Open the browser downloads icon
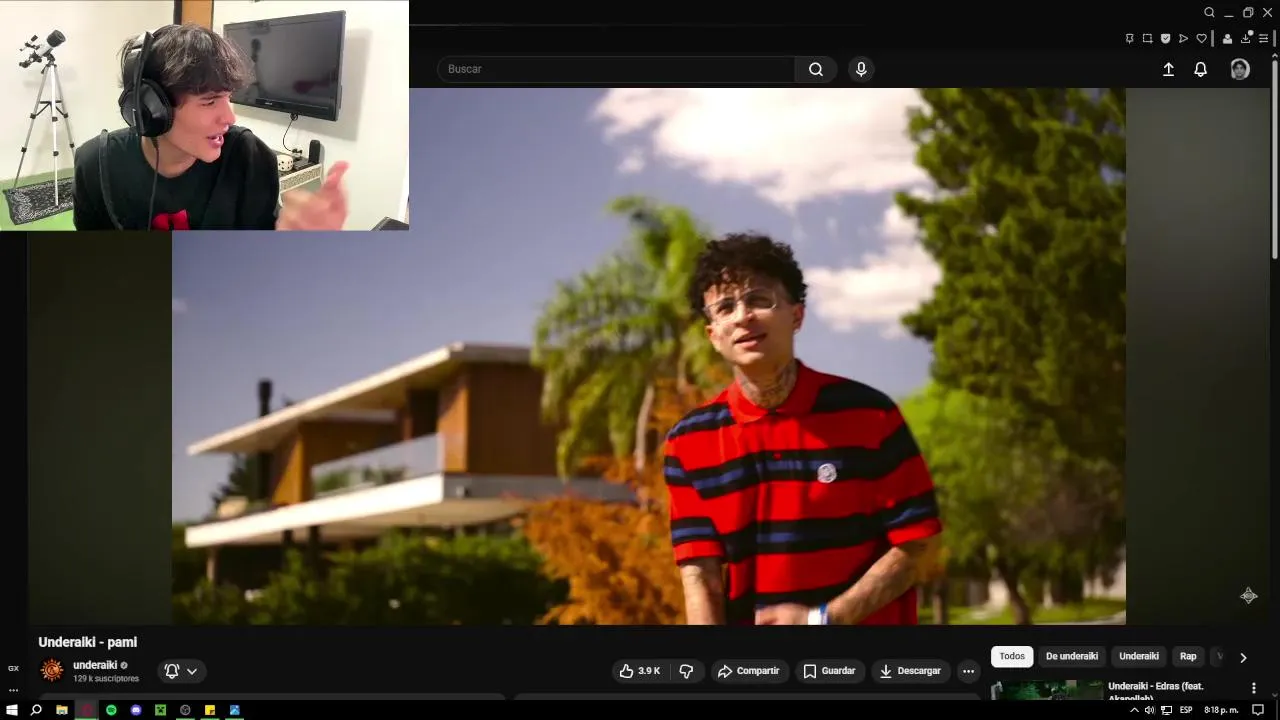Screen dimensions: 1280x720 (x=1246, y=38)
